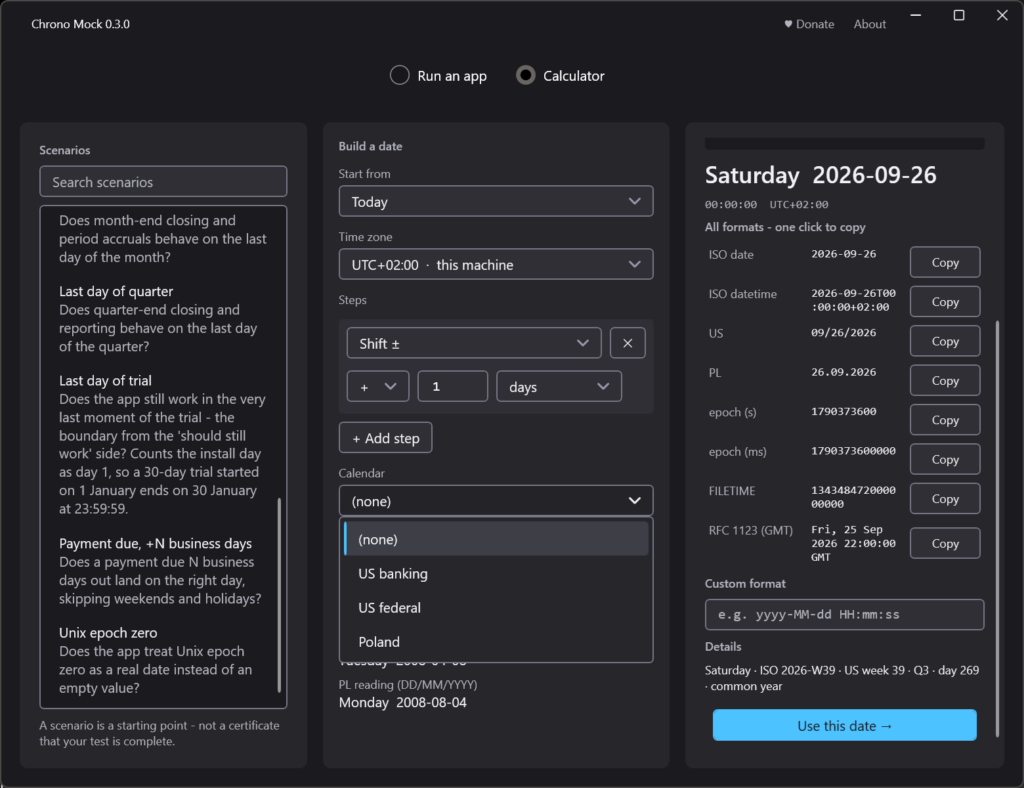The image size is (1024, 788).
Task: Copy the PL format date
Action: [x=945, y=381]
